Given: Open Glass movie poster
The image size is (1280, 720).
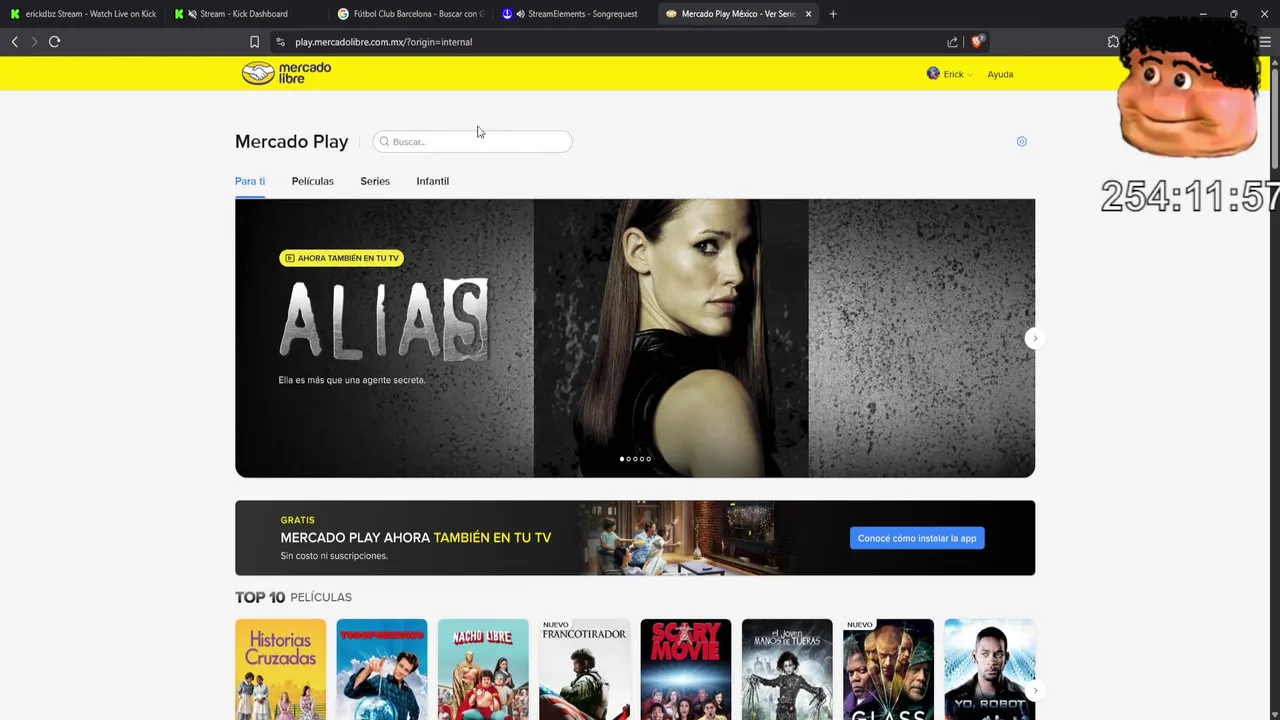Looking at the screenshot, I should (888, 669).
